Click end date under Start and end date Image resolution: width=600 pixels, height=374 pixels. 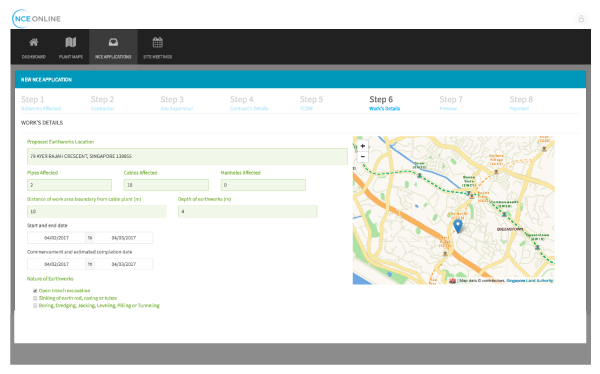tap(124, 238)
